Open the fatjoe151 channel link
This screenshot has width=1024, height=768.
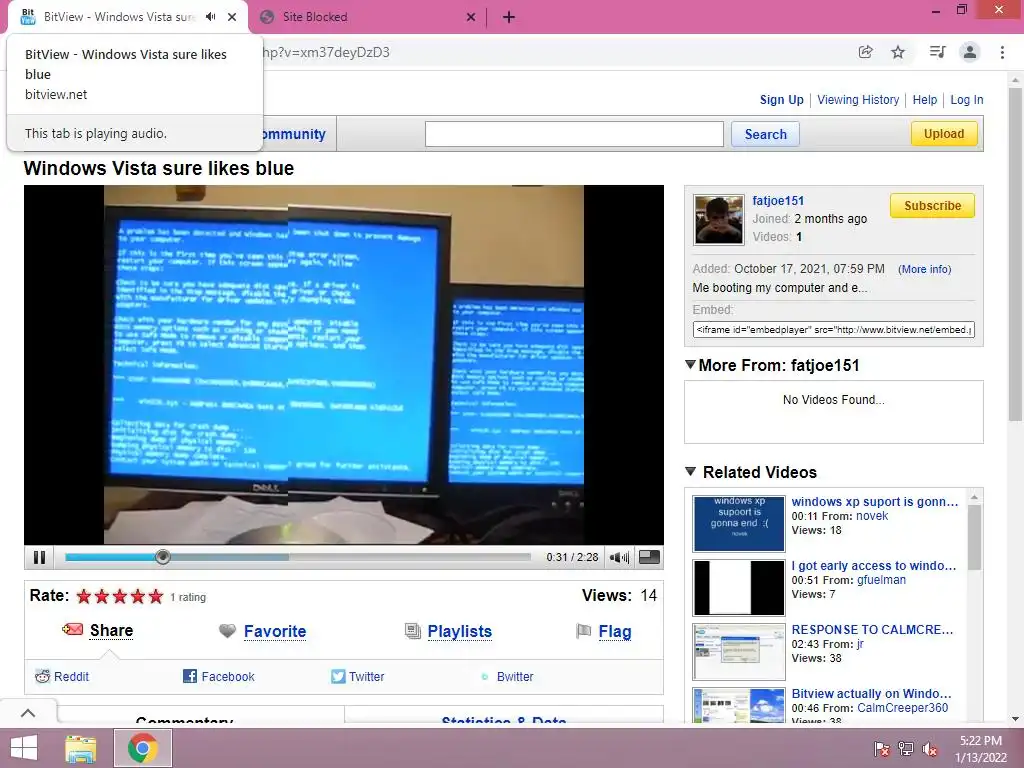pyautogui.click(x=778, y=200)
